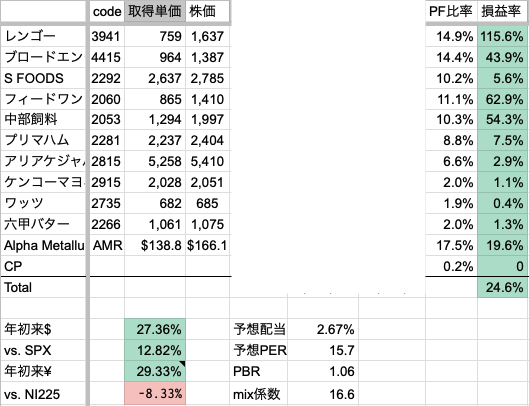Click code cell 4415
529x406 pixels.
point(107,57)
